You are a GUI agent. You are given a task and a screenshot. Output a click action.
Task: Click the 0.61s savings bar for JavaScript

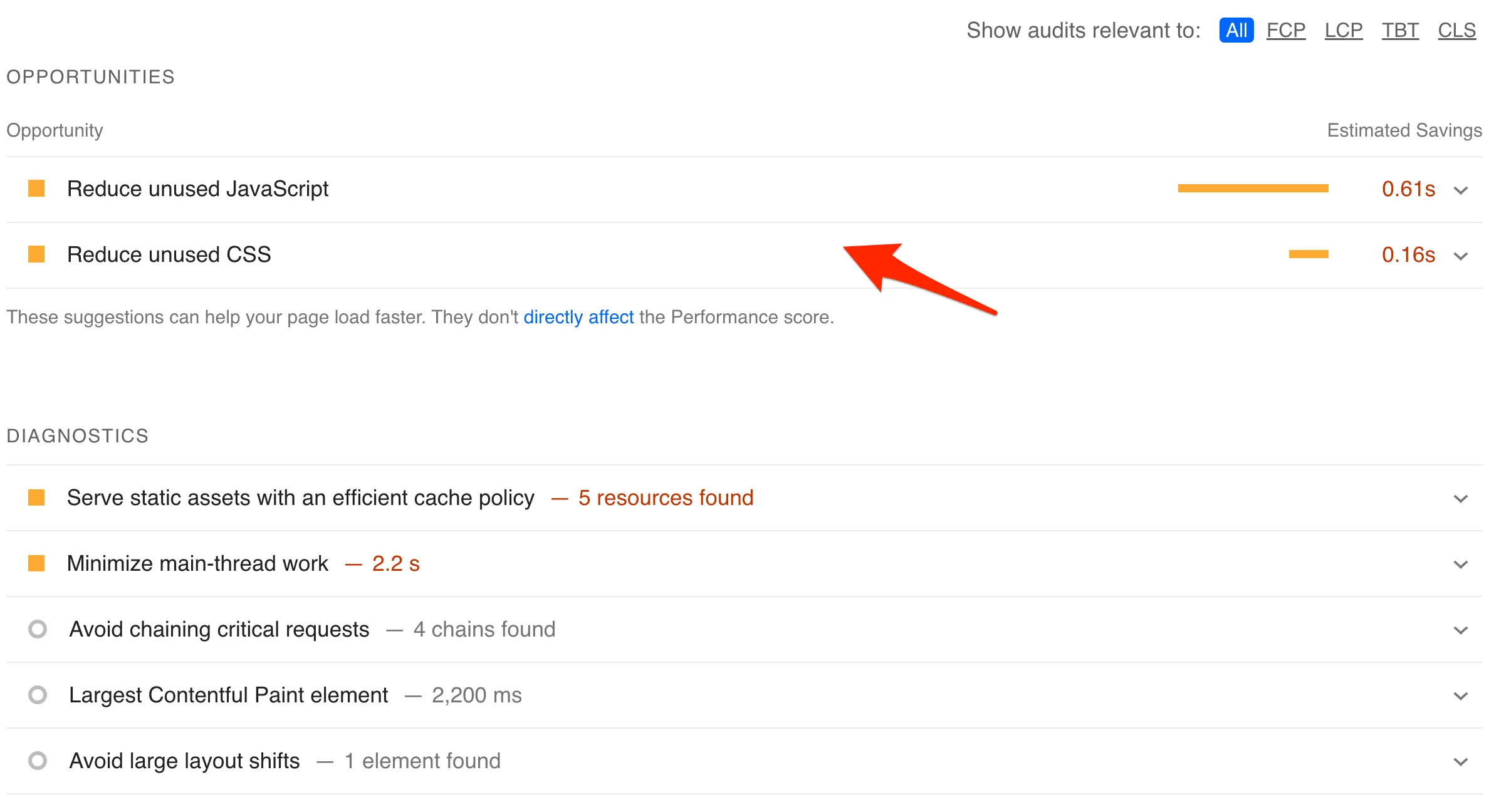1253,189
